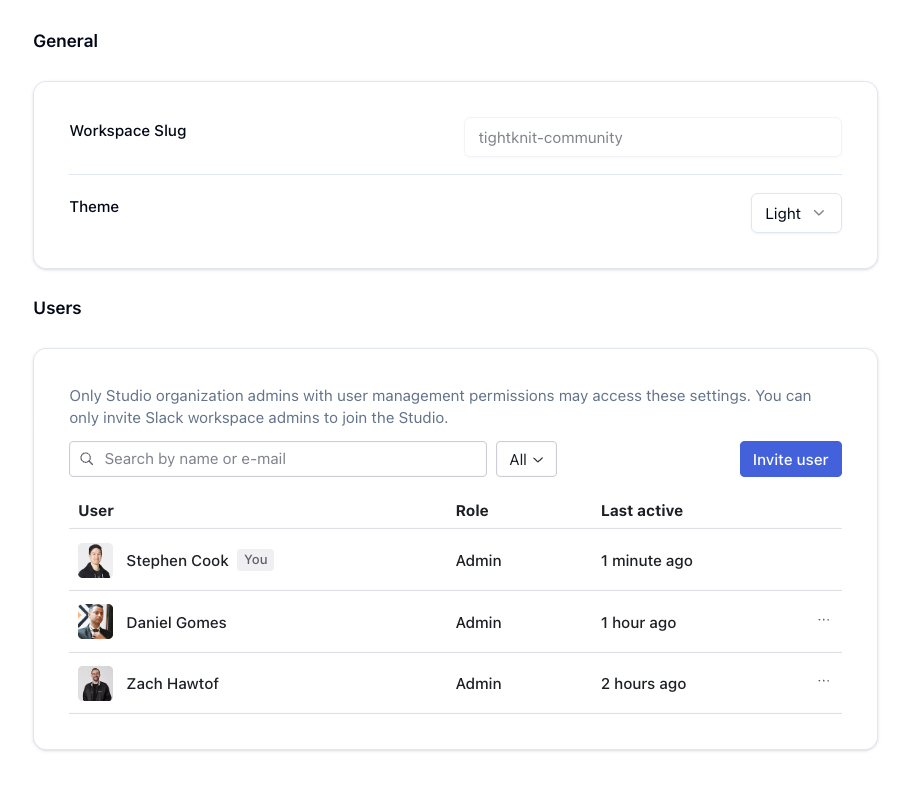906x785 pixels.
Task: Click the User column header
Action: point(96,511)
